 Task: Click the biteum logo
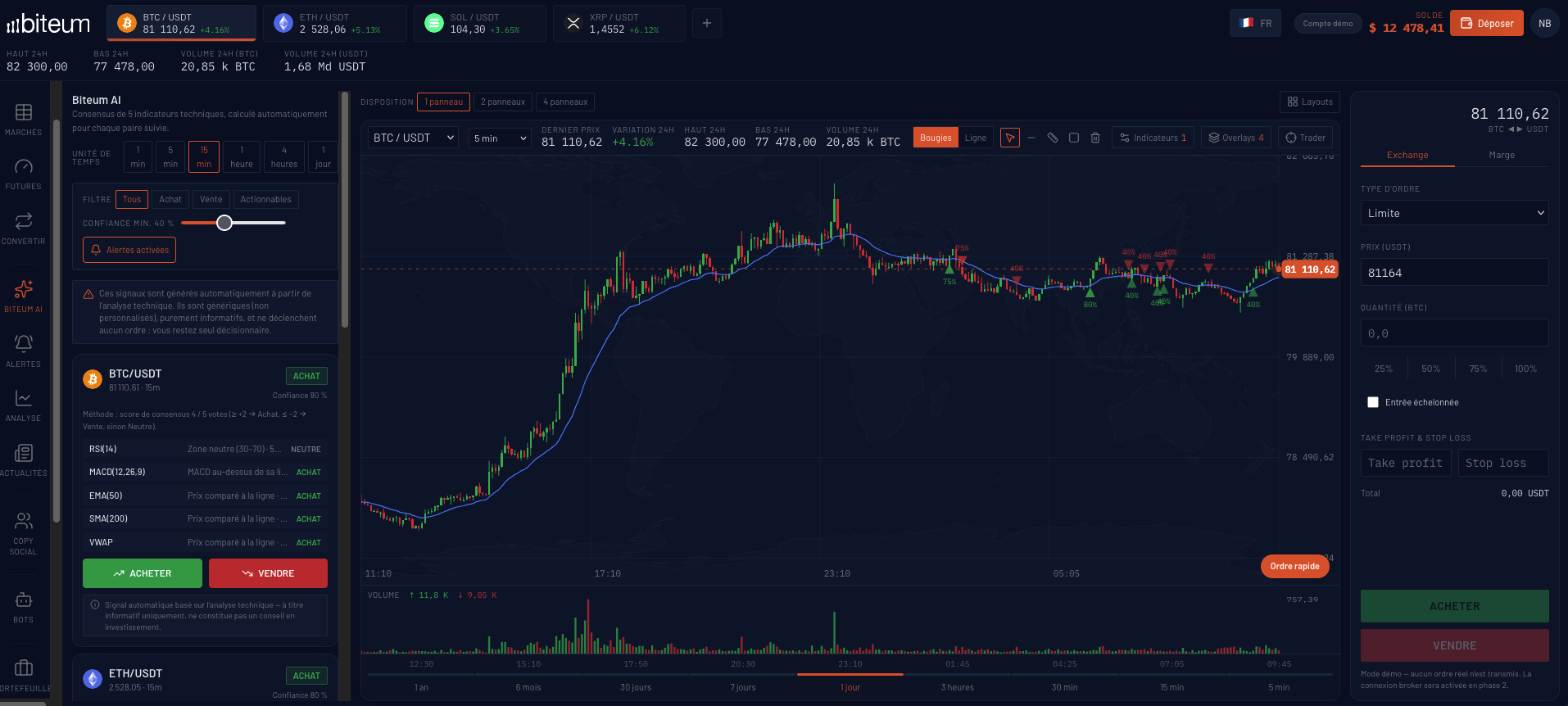click(48, 24)
